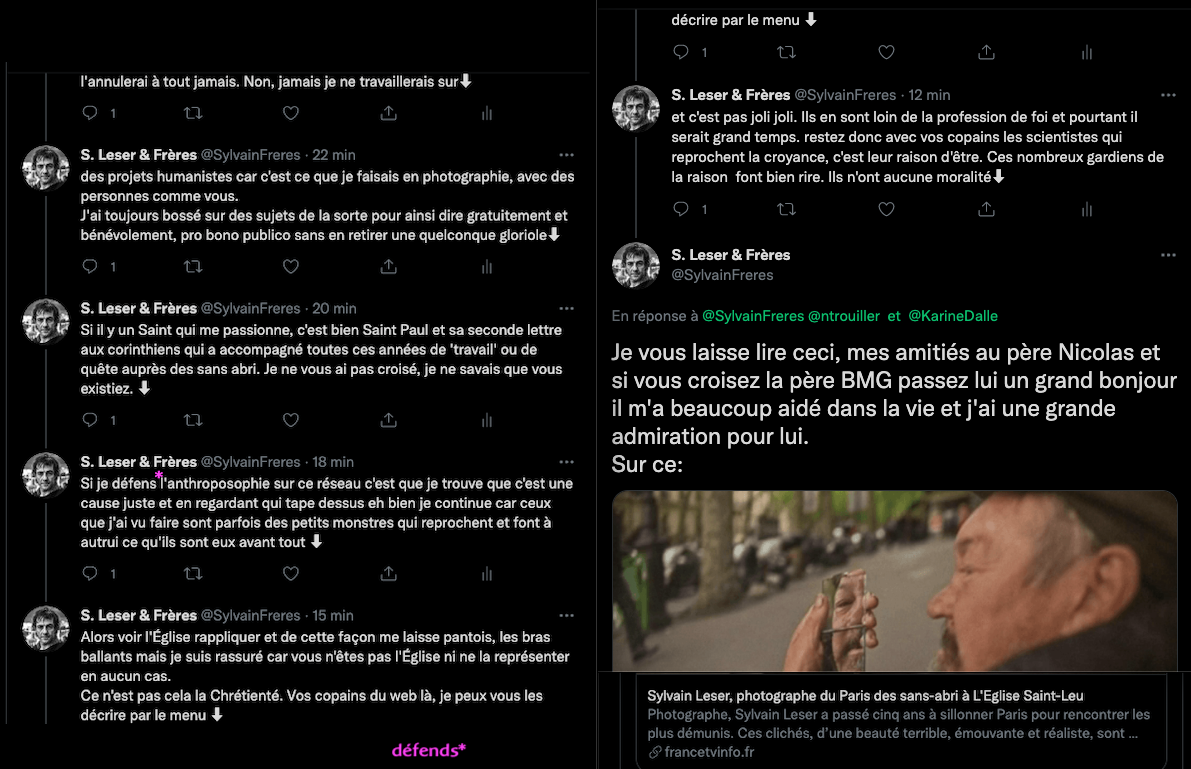Reply to the 20 min tweet about Saint Paul
Image resolution: width=1191 pixels, height=769 pixels.
pos(90,420)
